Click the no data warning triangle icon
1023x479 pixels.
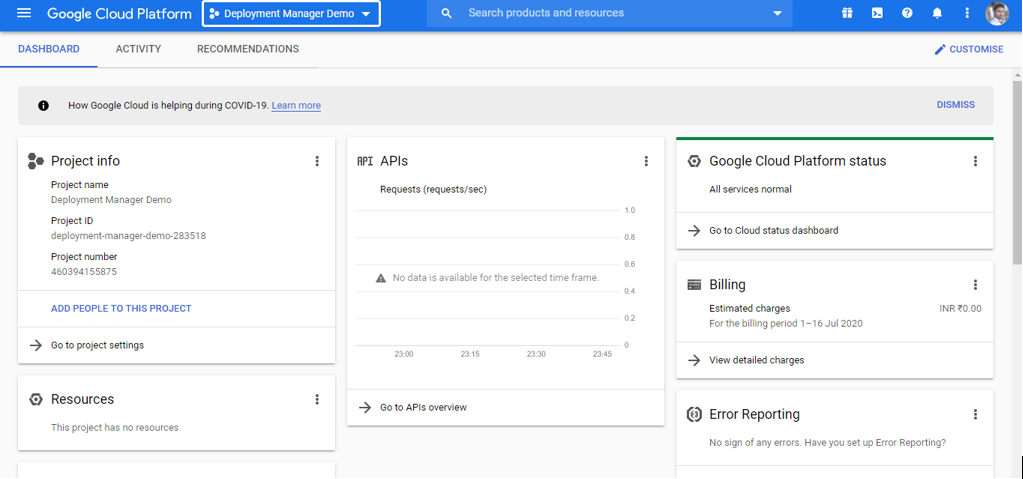(381, 278)
